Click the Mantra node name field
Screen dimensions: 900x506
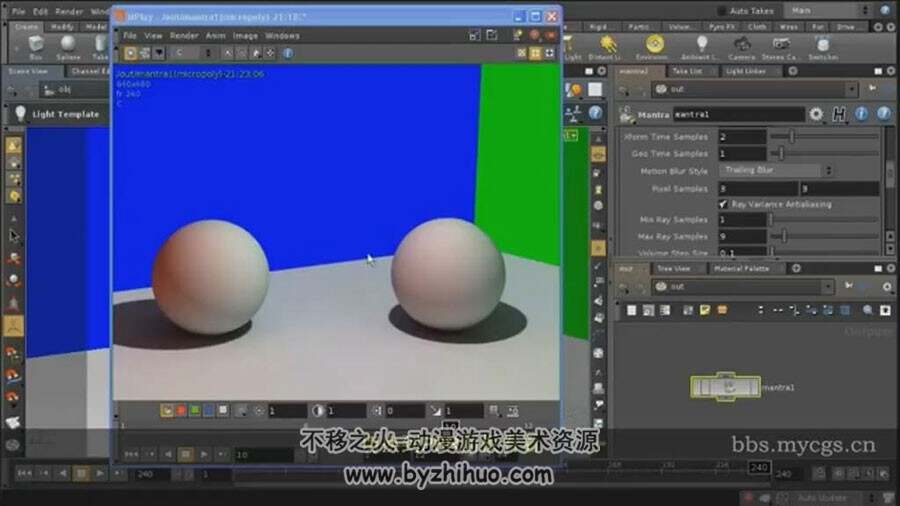(739, 114)
